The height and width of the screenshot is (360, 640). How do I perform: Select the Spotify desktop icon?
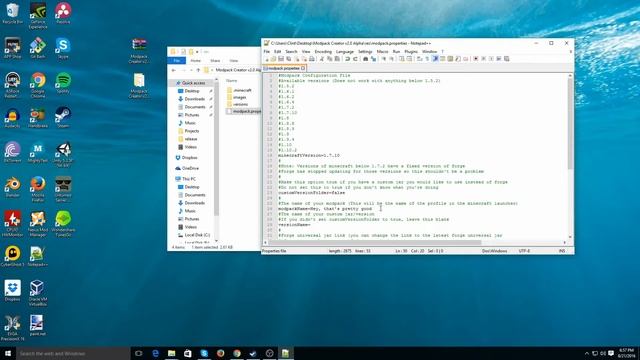pos(63,83)
